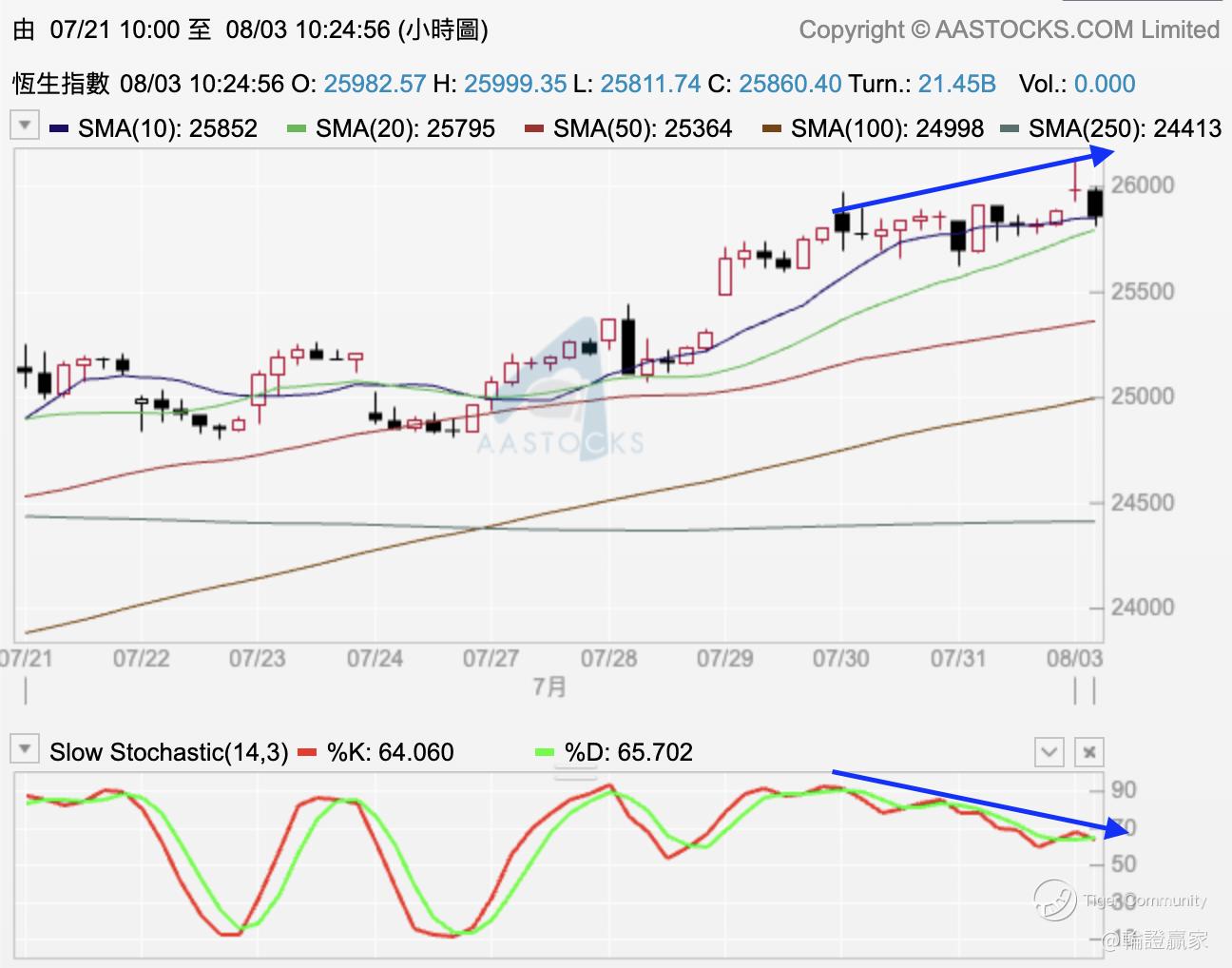Click the open price 25982.57
Screen dimensions: 1232x968
pyautogui.click(x=375, y=84)
